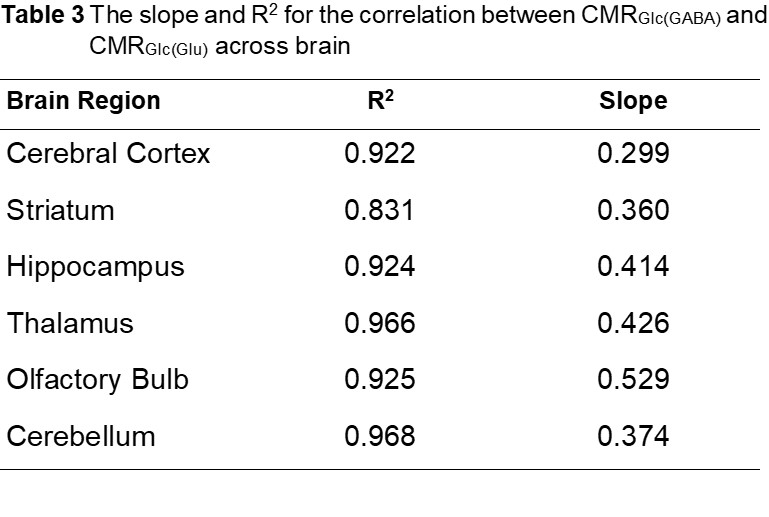The image size is (769, 517).
Task: Select the Hippocampus row label
Action: 95,268
